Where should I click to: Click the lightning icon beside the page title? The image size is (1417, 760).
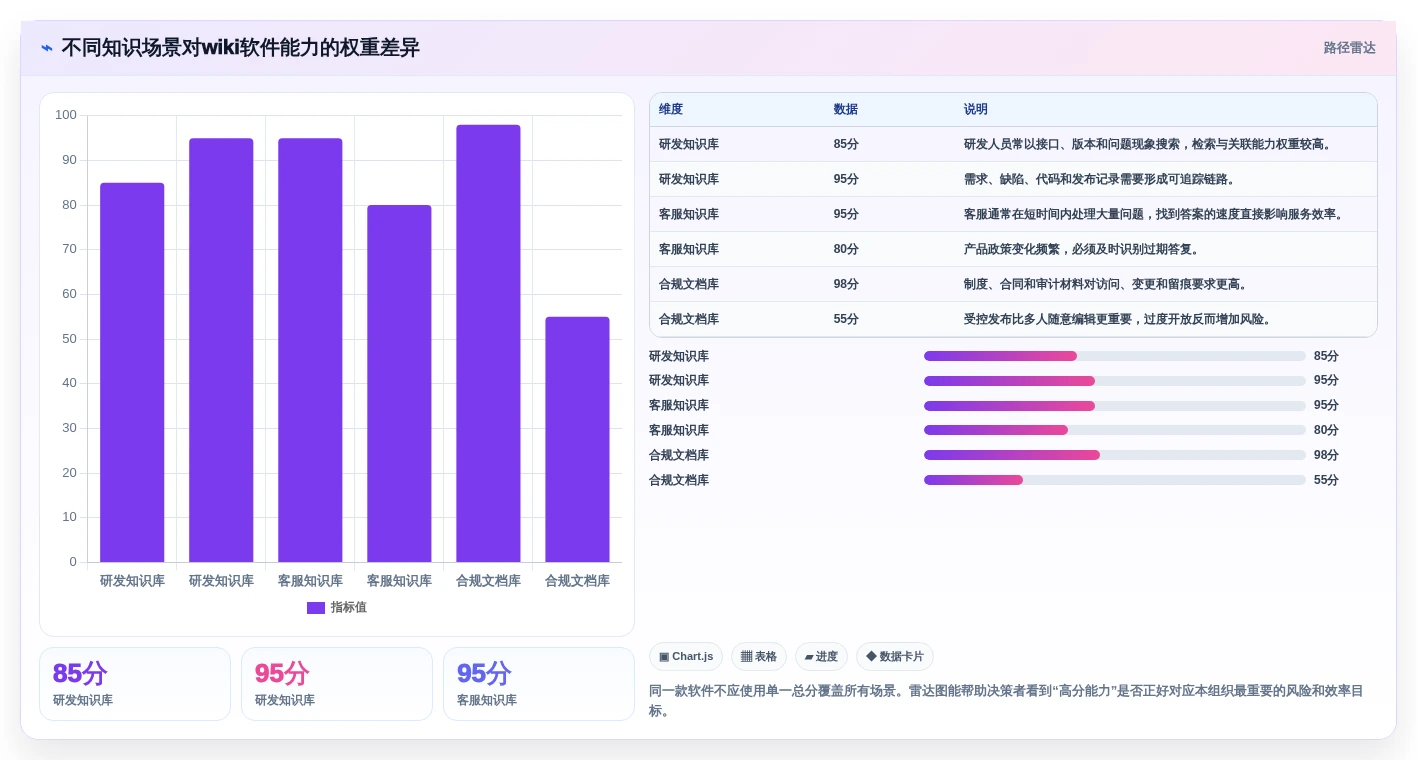[47, 48]
